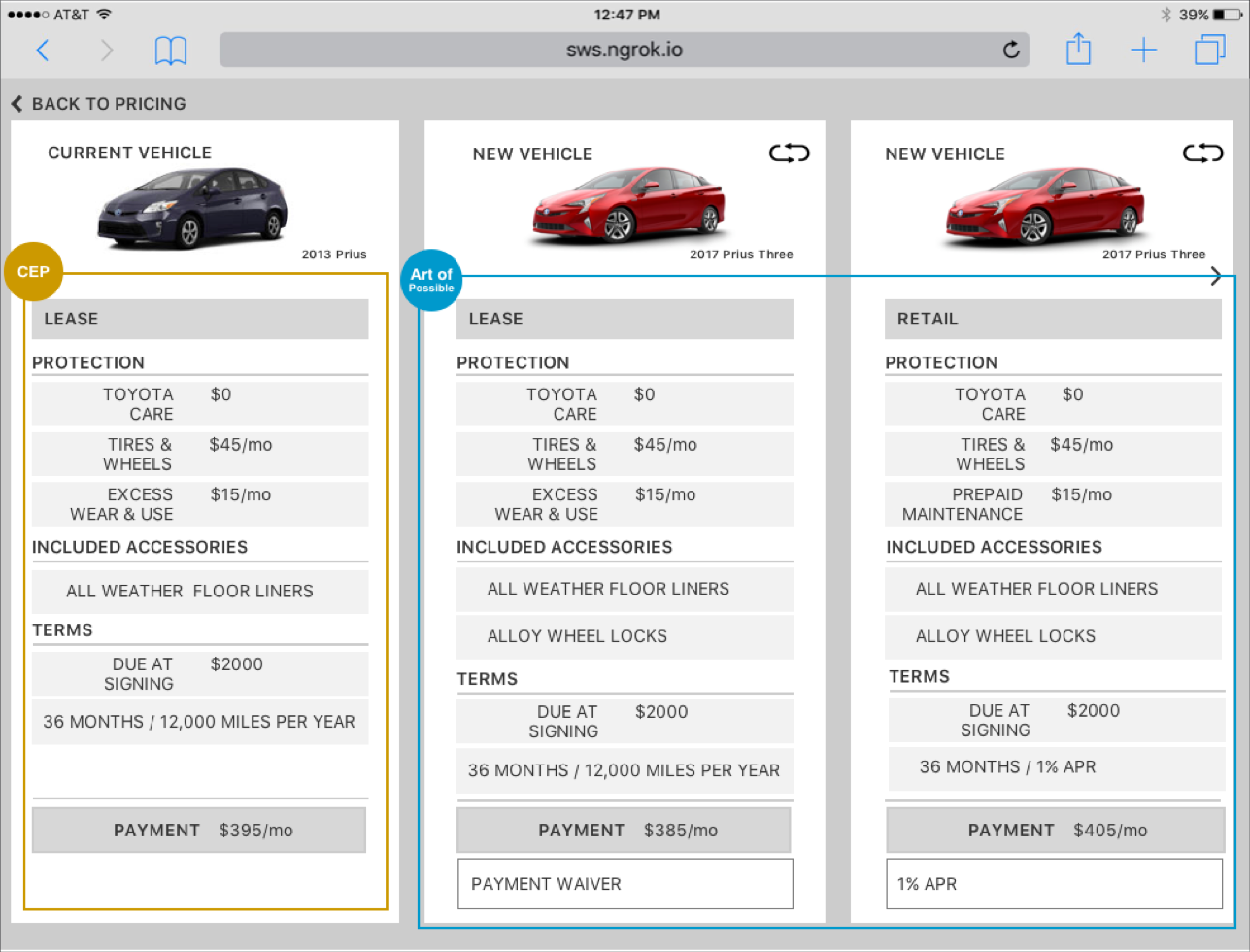Select Alloy Wheel Locks on the Retail card
Screen dimensions: 1250x952
click(1053, 636)
